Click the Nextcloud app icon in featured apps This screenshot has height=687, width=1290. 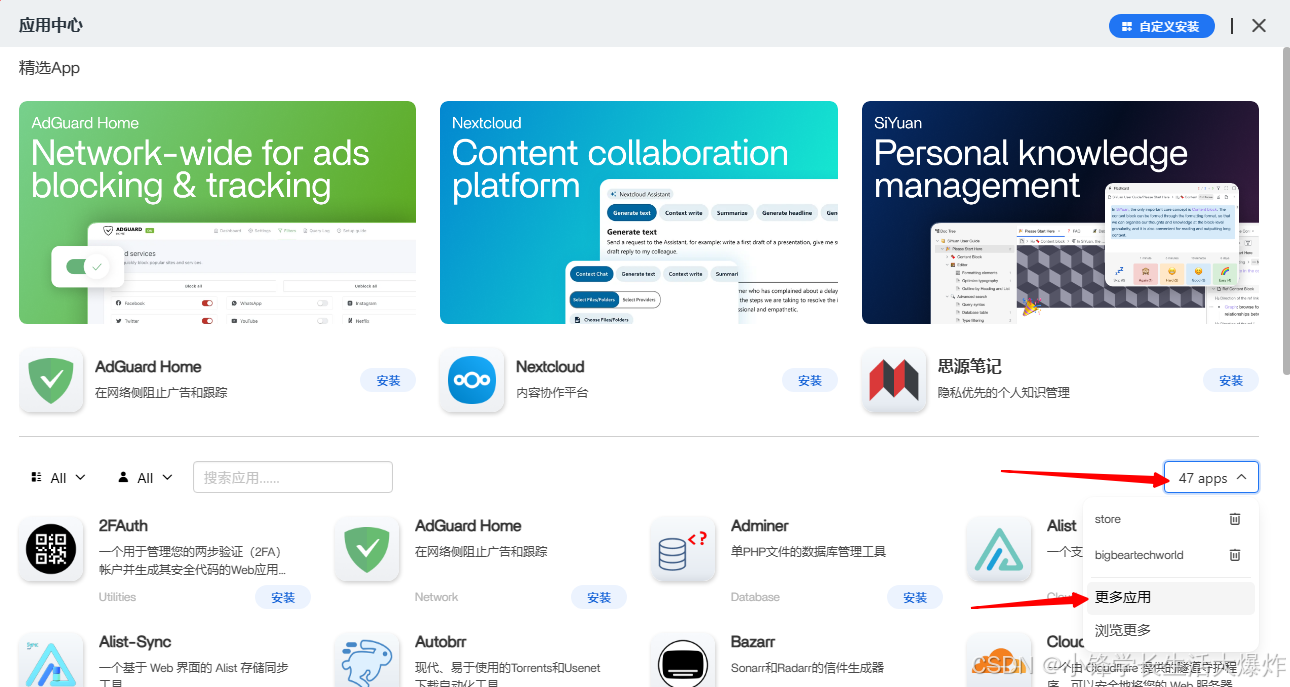pyautogui.click(x=472, y=380)
